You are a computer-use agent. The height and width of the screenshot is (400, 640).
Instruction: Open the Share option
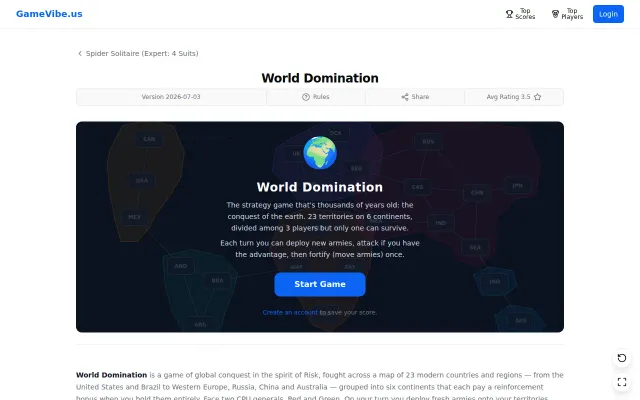(415, 97)
